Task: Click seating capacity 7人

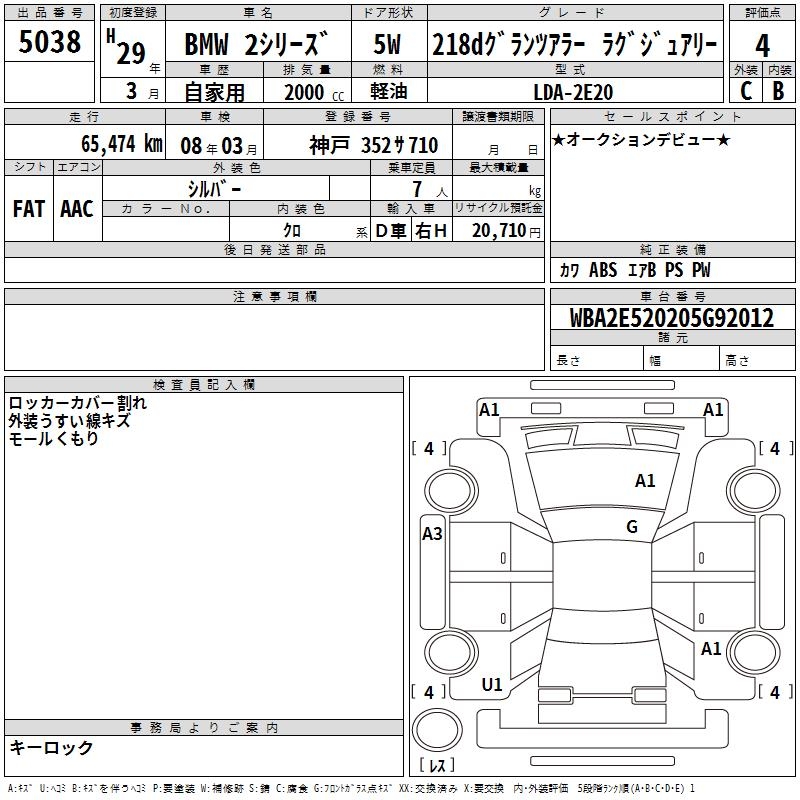Action: tap(430, 189)
